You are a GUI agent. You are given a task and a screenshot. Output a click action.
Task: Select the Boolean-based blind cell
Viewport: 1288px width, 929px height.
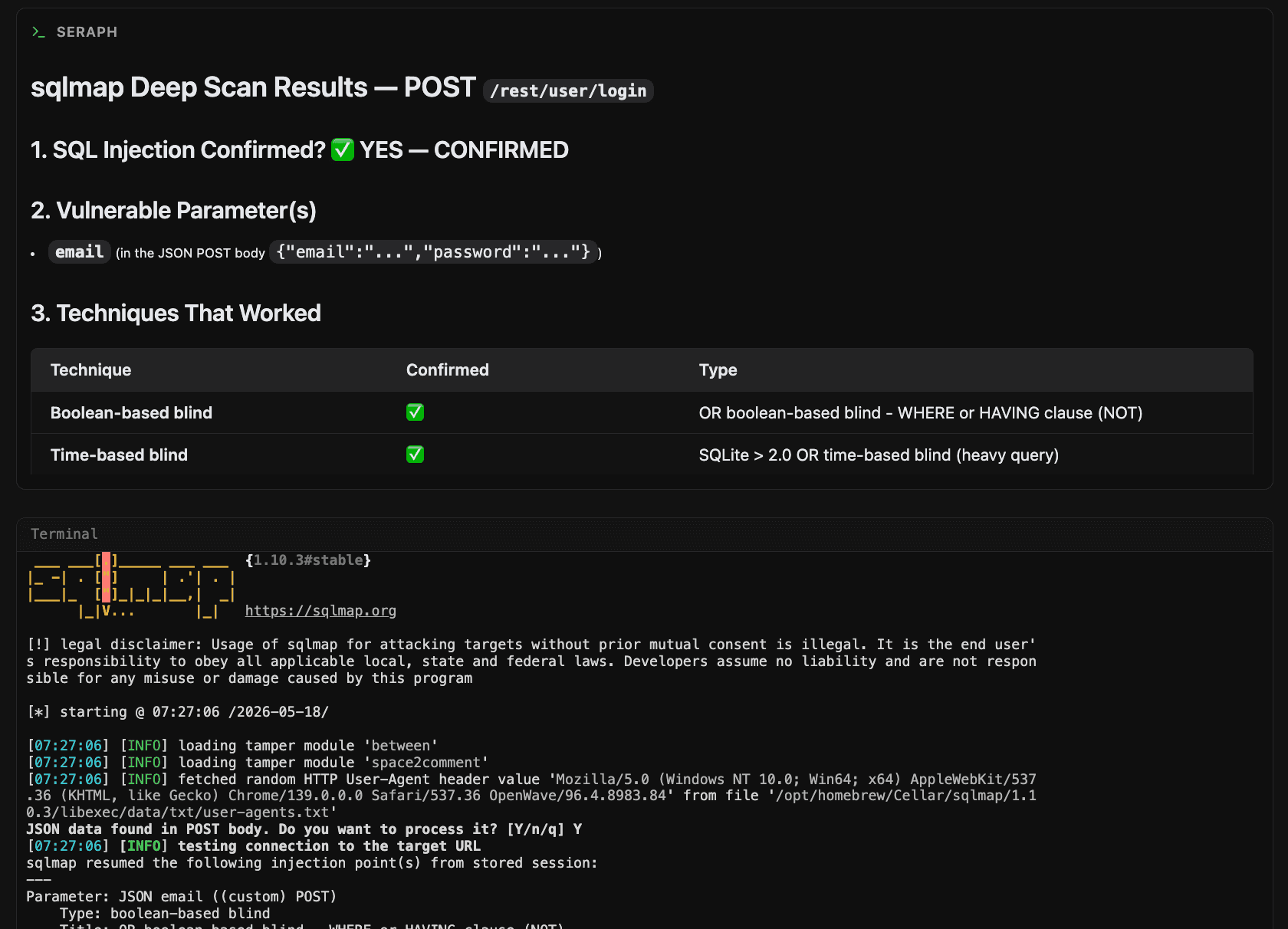point(131,412)
